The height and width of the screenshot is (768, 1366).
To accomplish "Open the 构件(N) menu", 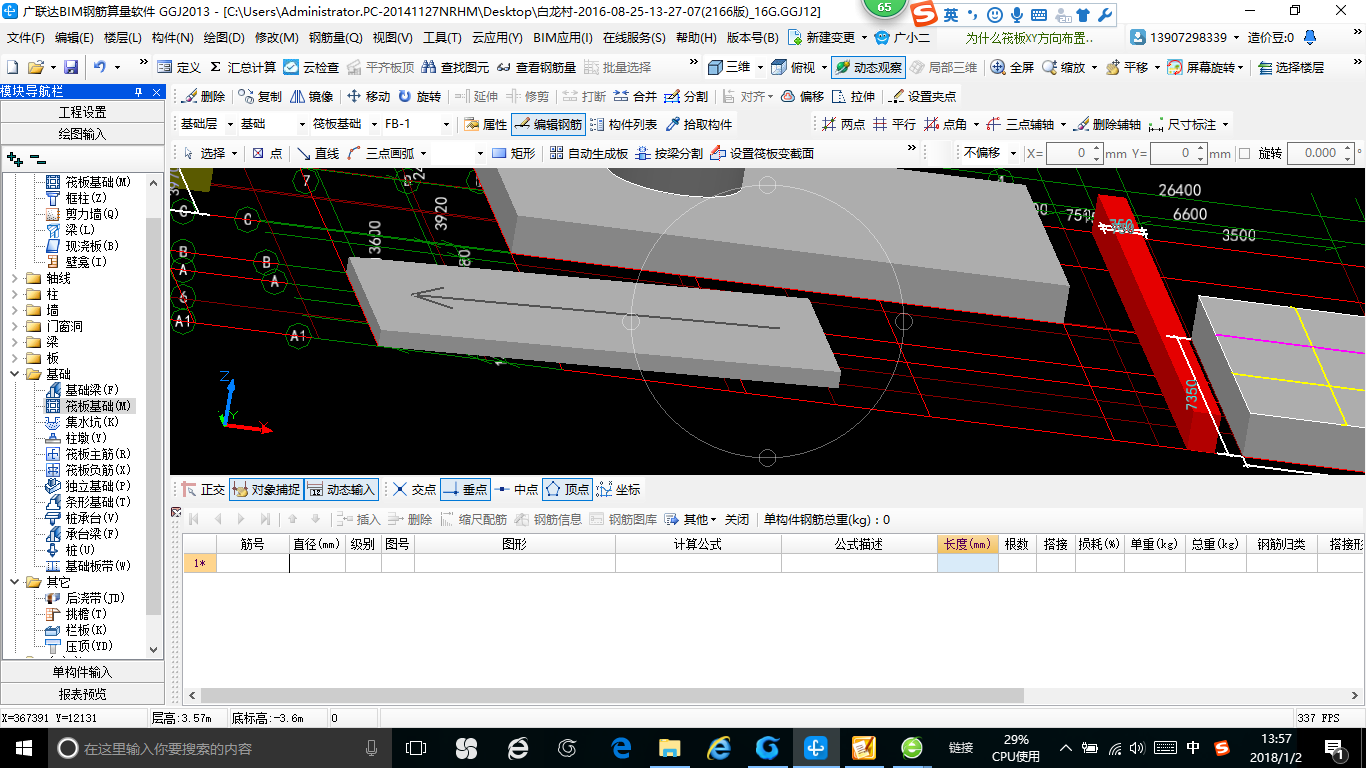I will tap(173, 38).
